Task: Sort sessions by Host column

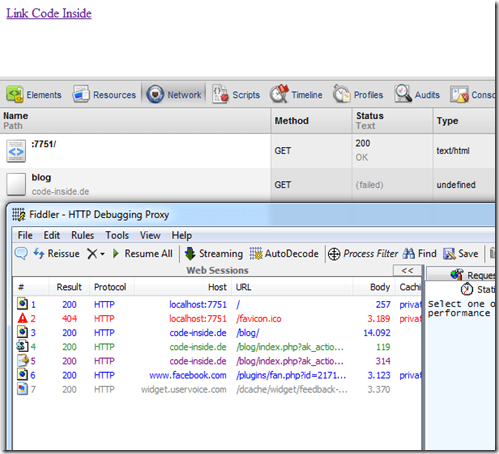Action: (x=183, y=287)
